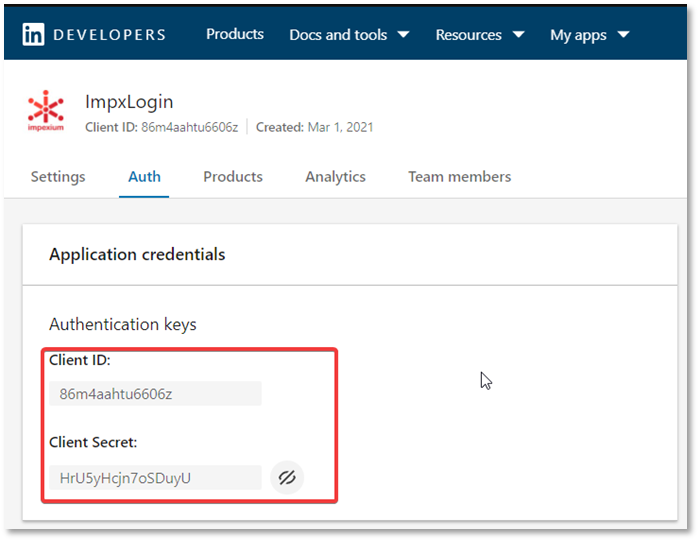Click the Impexium app logo
Screen dimensions: 699x541
click(x=45, y=111)
